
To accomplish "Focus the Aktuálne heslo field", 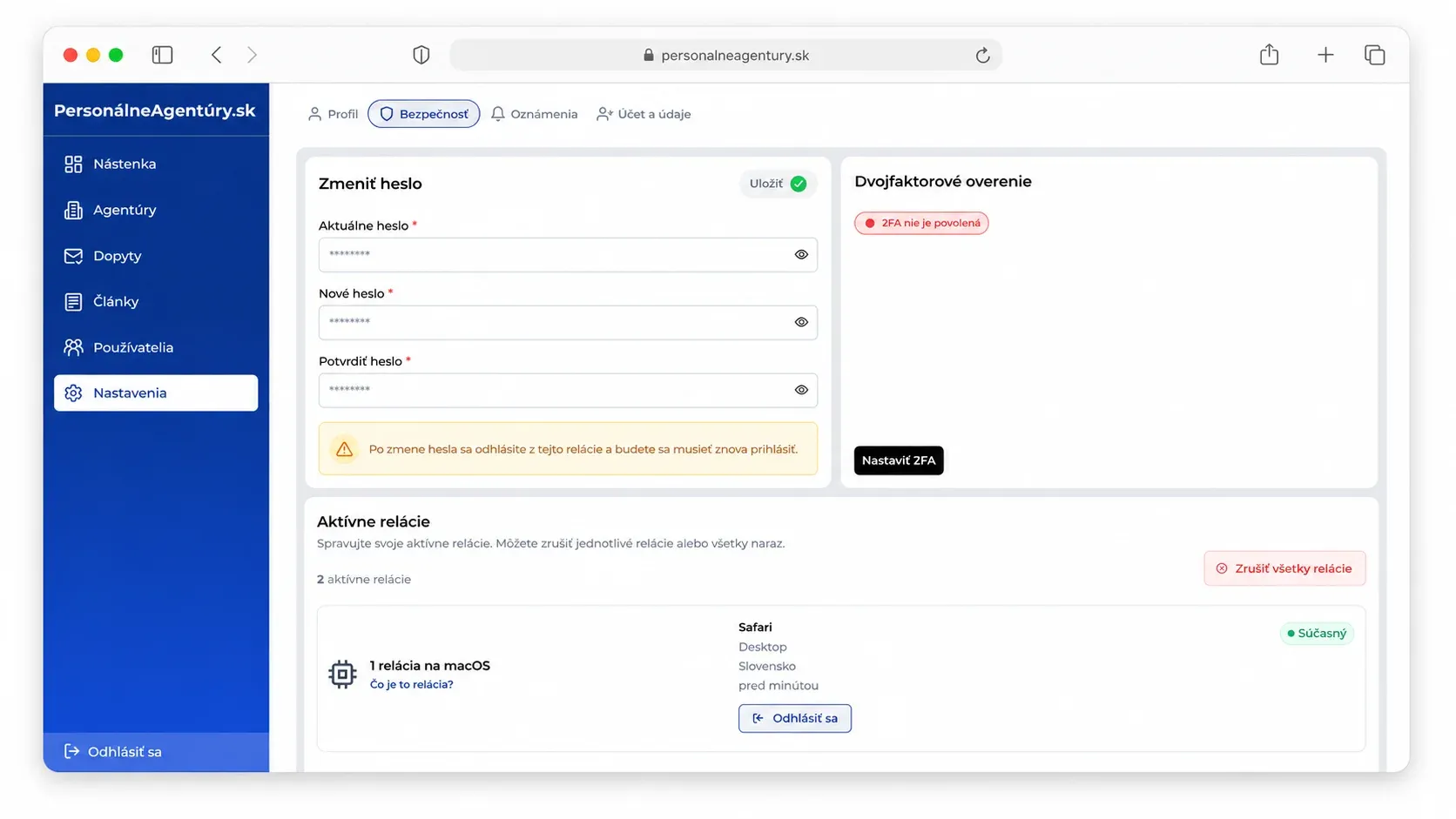I will tap(568, 255).
